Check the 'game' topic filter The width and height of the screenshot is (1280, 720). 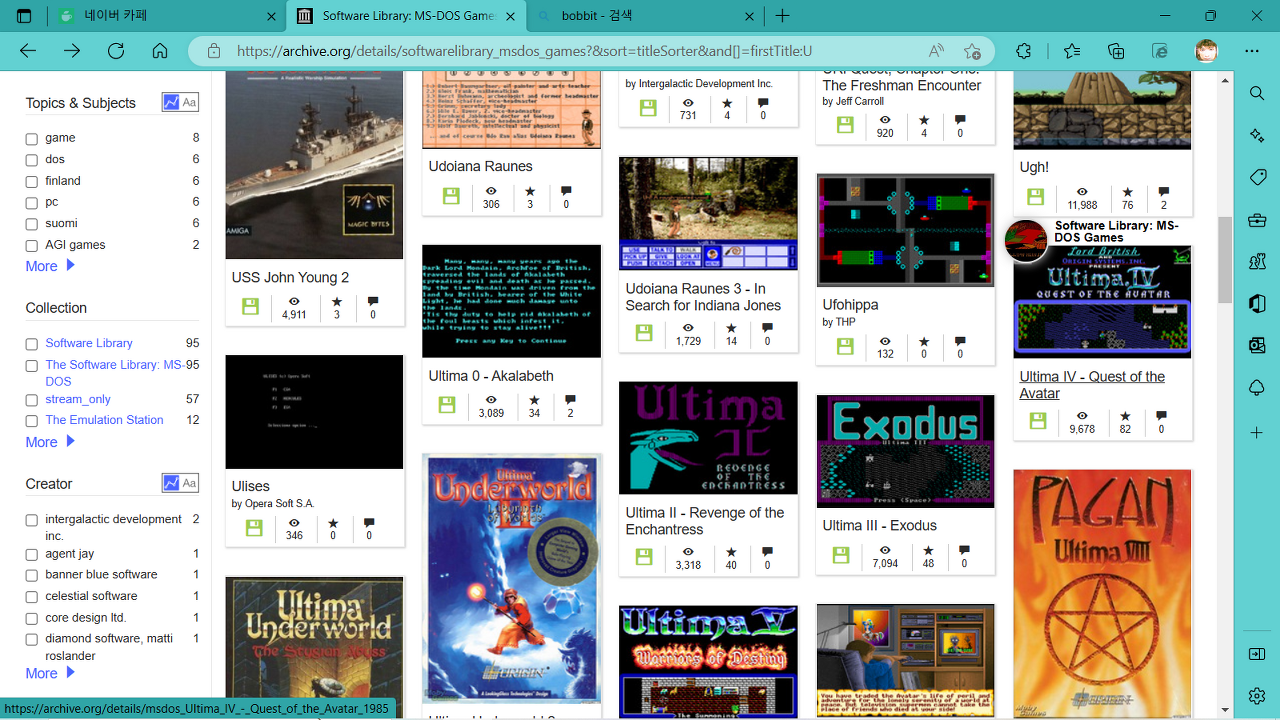(32, 139)
